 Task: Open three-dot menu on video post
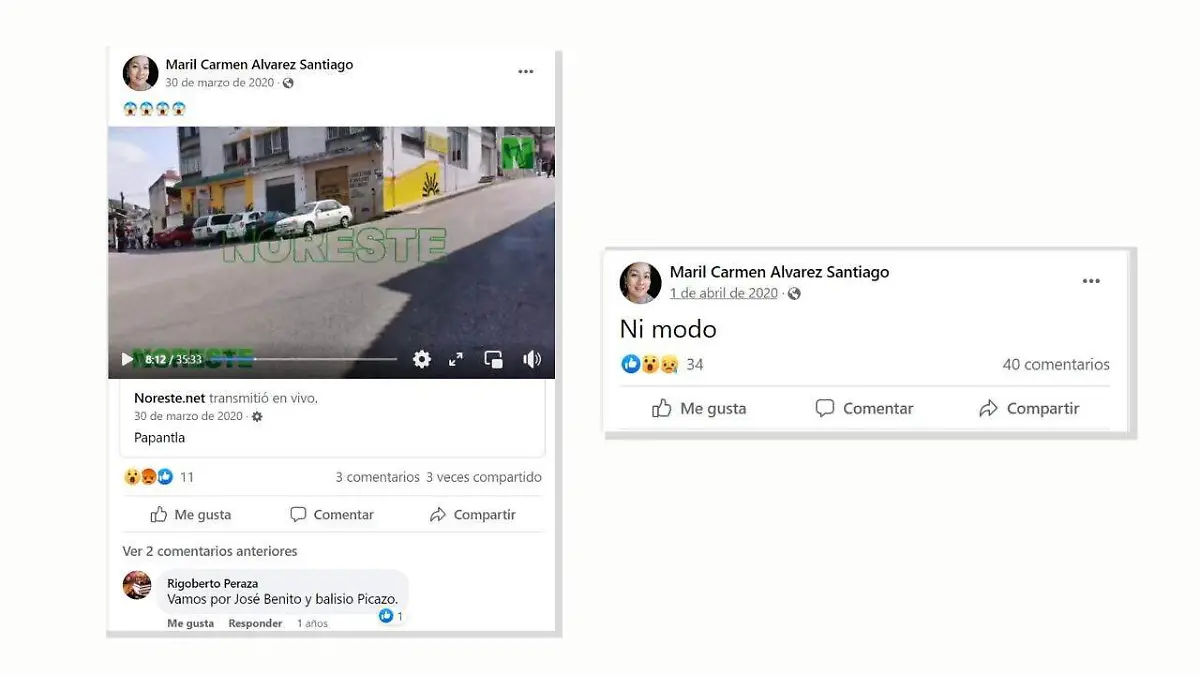526,72
